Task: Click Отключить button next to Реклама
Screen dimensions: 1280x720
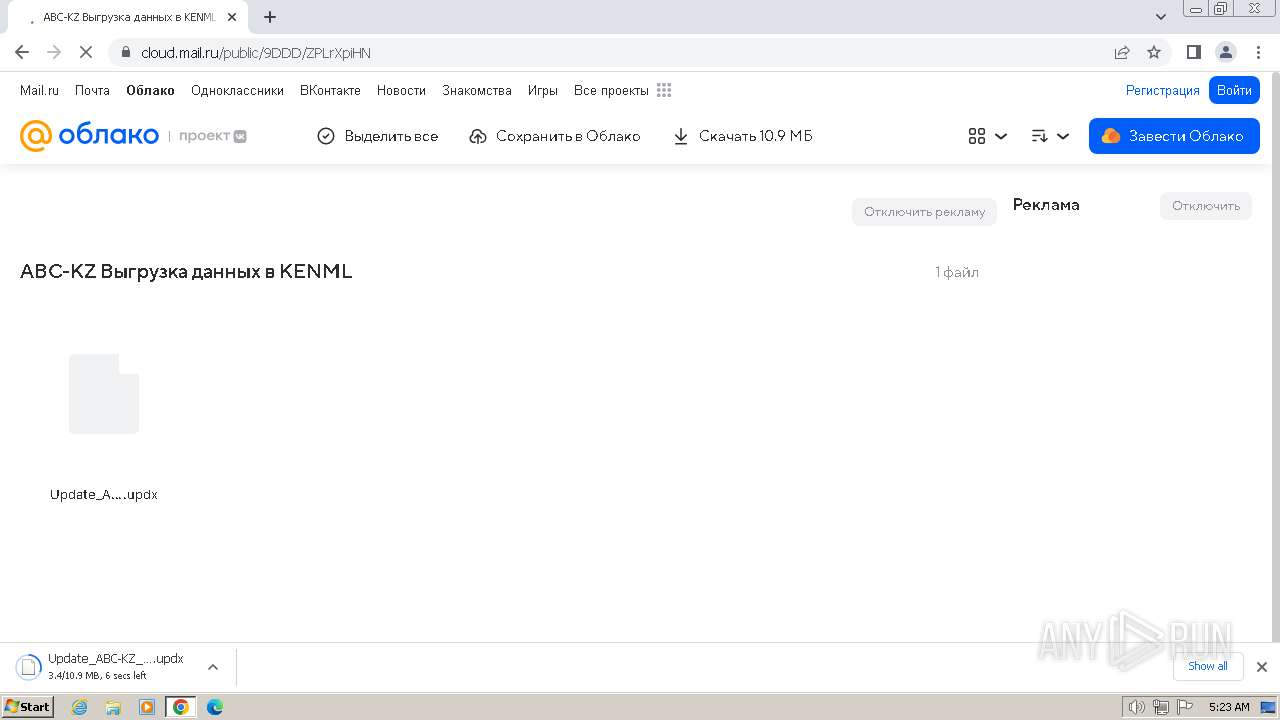Action: click(x=1205, y=206)
